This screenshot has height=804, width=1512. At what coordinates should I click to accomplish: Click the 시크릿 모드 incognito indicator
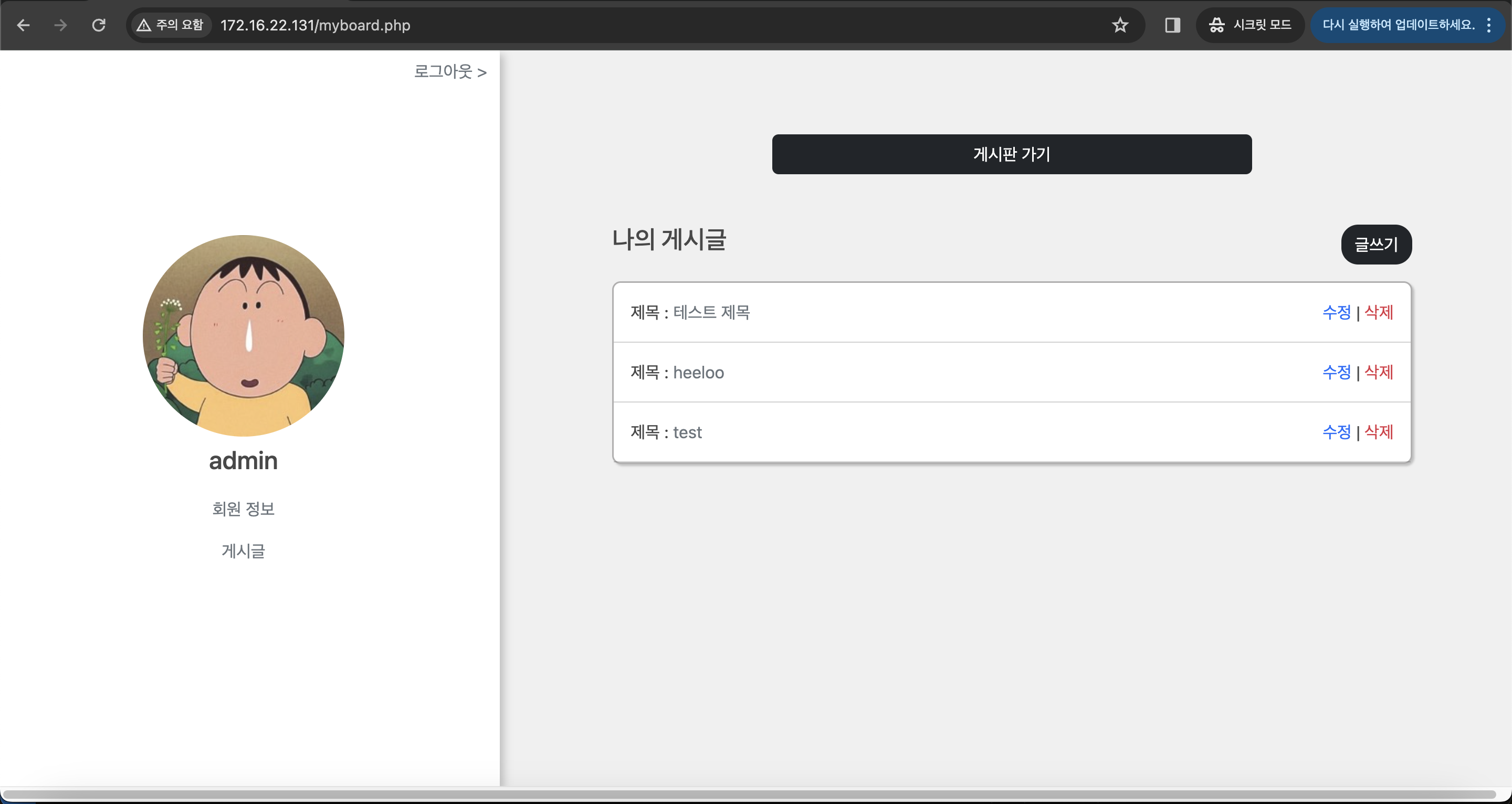[1250, 25]
